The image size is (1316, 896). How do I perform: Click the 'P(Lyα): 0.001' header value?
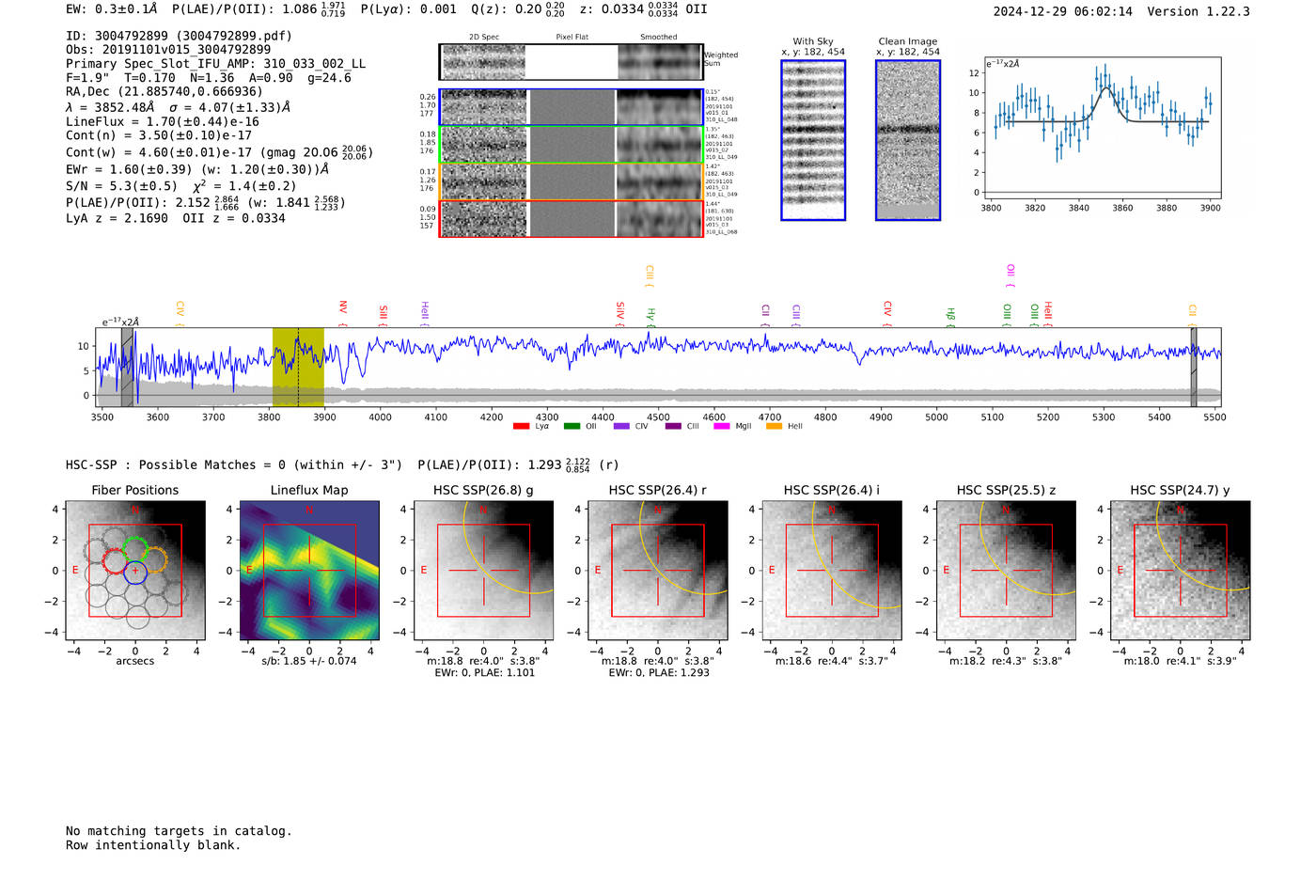(x=409, y=9)
